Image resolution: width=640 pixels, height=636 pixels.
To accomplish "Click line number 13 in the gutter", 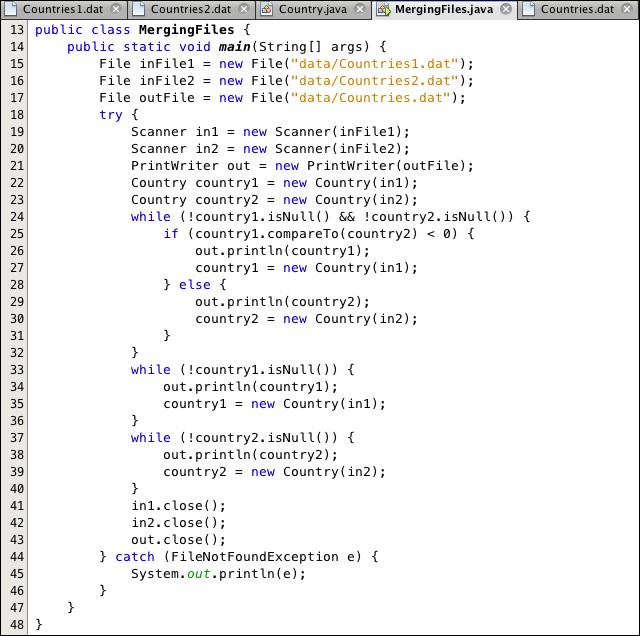I will (17, 30).
